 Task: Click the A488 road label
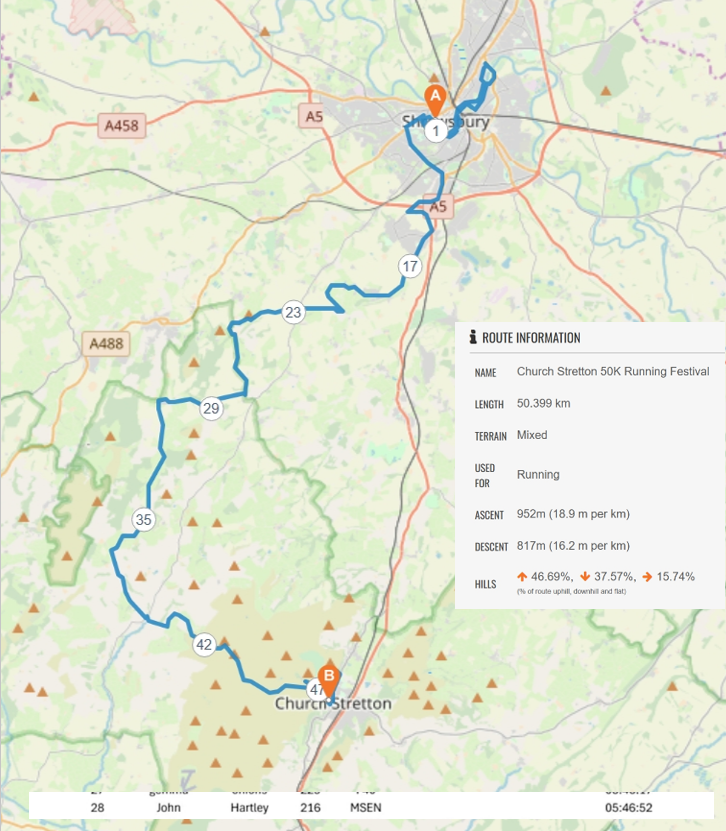[106, 344]
